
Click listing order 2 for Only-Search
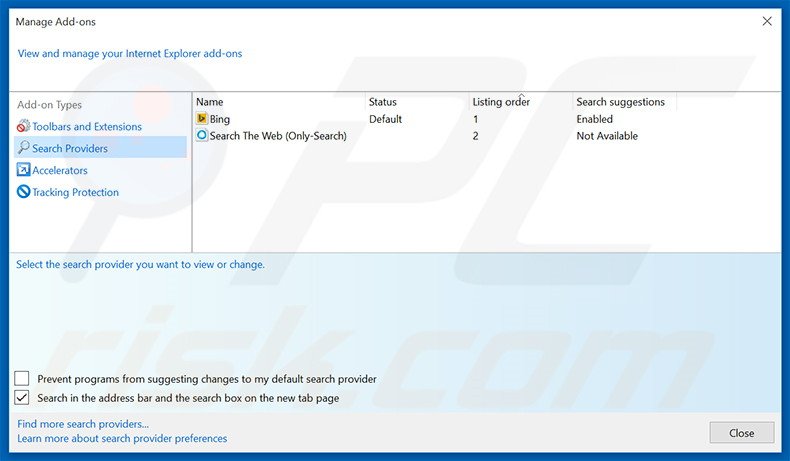476,136
